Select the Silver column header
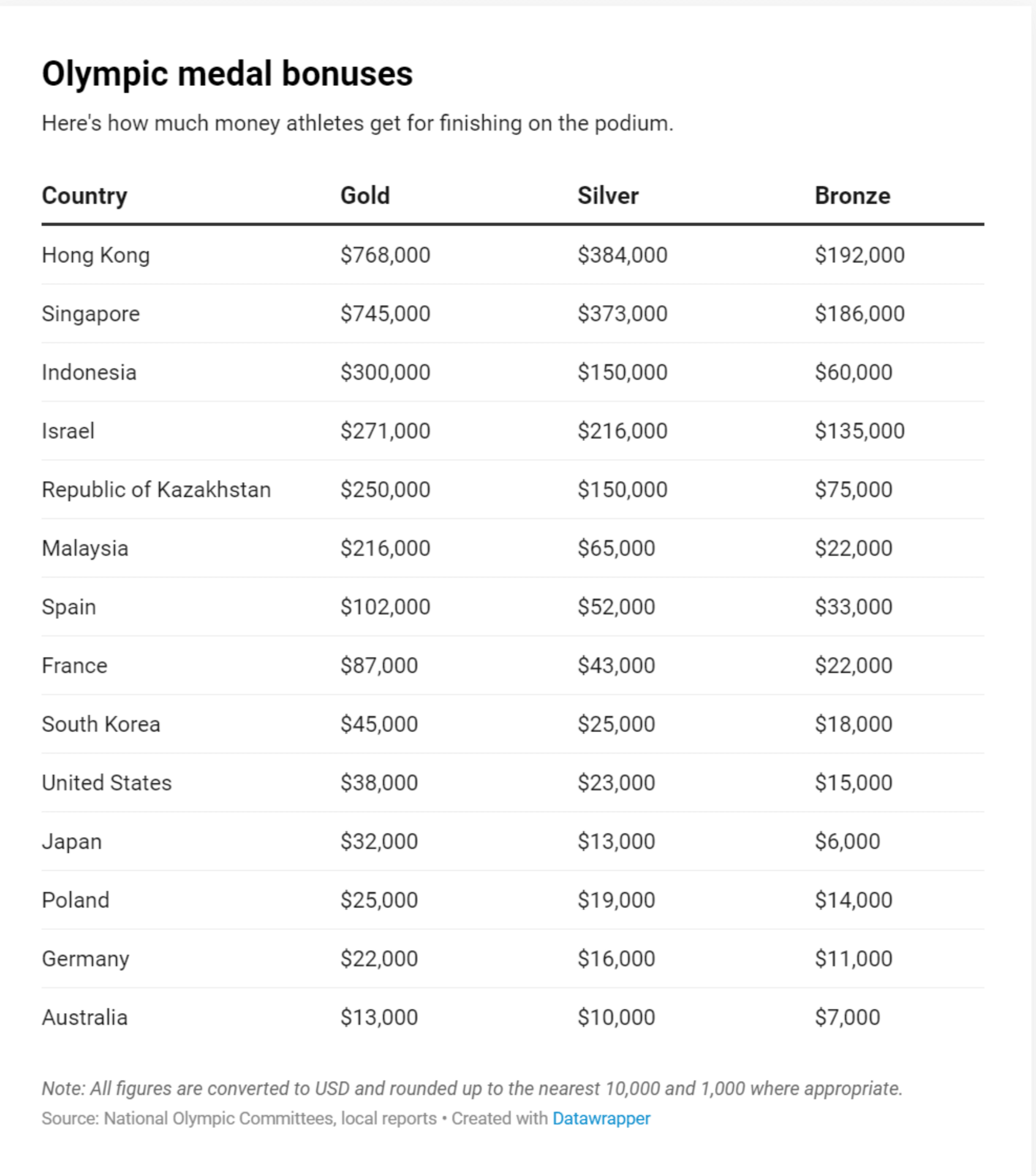Screen dimensions: 1036x1176 coord(608,196)
